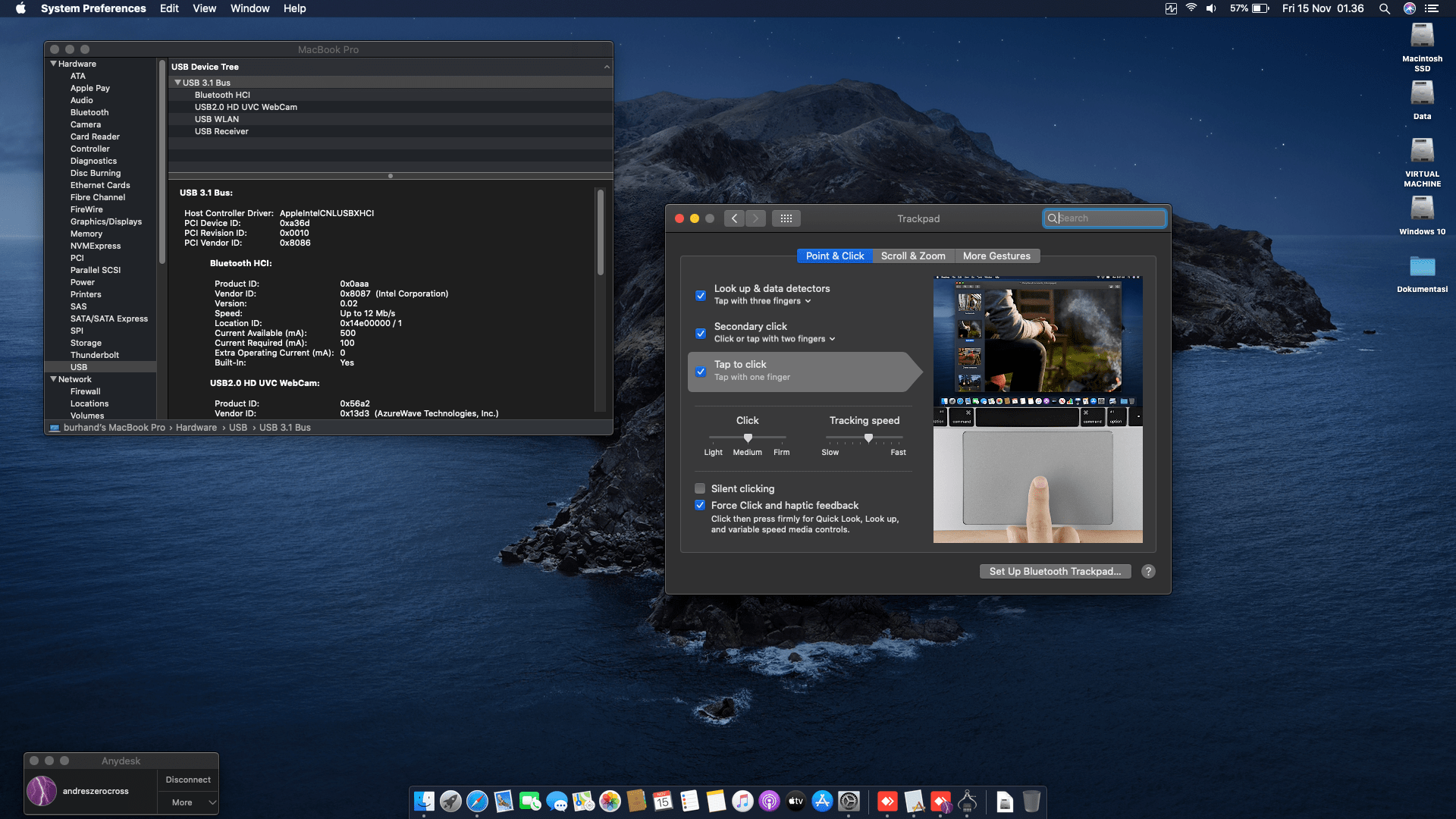
Task: Open the Music app in the Dock
Action: (742, 801)
